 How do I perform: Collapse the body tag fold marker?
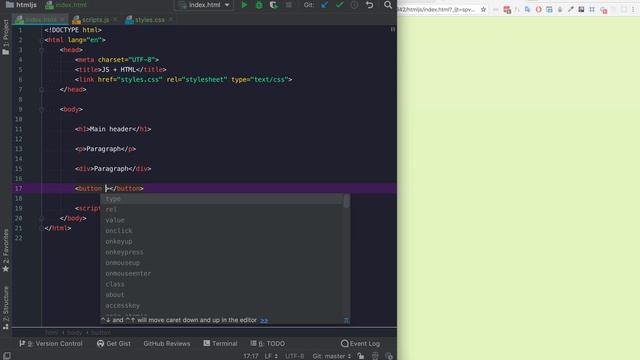pyautogui.click(x=42, y=109)
